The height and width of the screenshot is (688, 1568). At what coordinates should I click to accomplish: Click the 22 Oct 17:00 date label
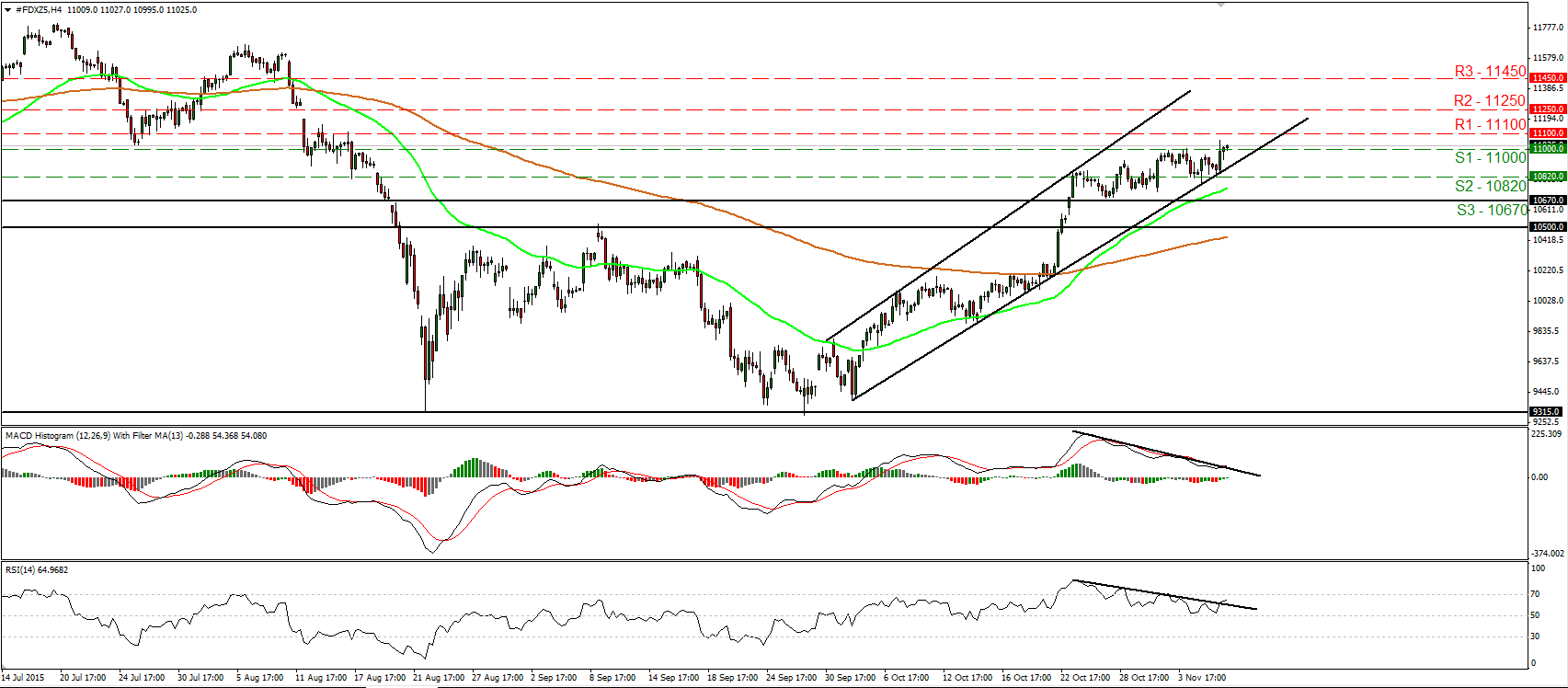(1085, 678)
